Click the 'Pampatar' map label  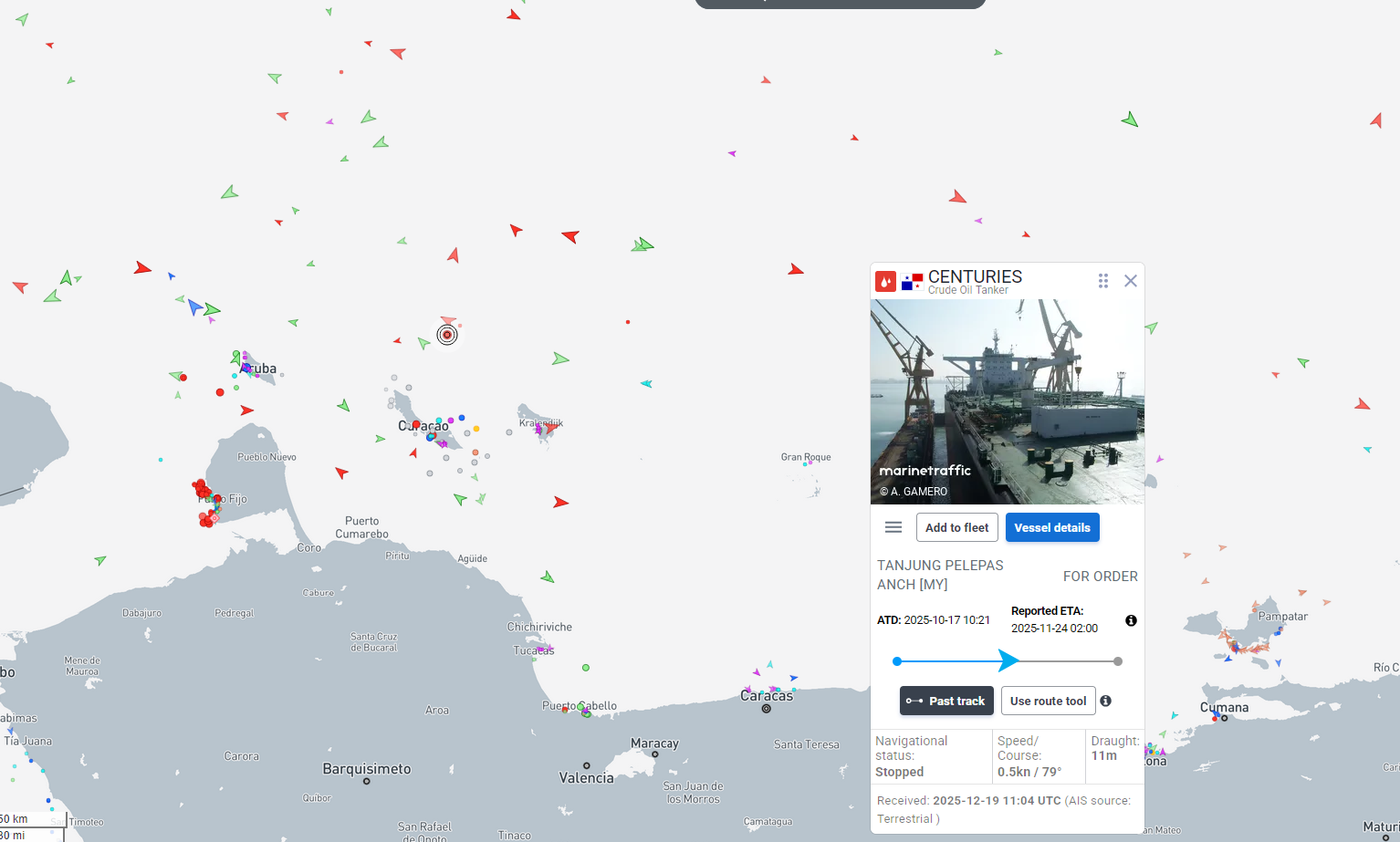click(x=1283, y=617)
